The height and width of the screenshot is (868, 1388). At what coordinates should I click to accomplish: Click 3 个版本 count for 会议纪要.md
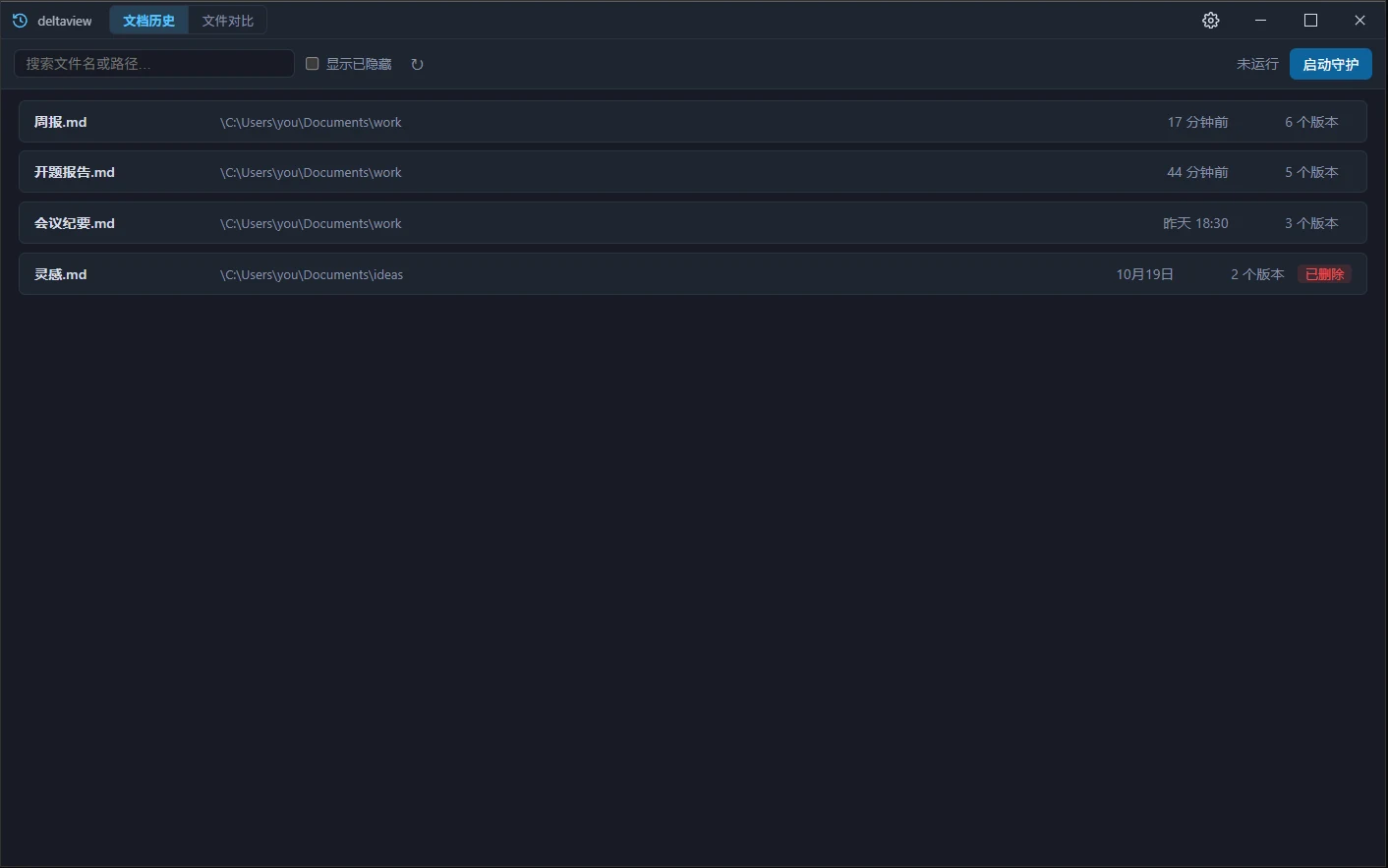click(x=1311, y=223)
